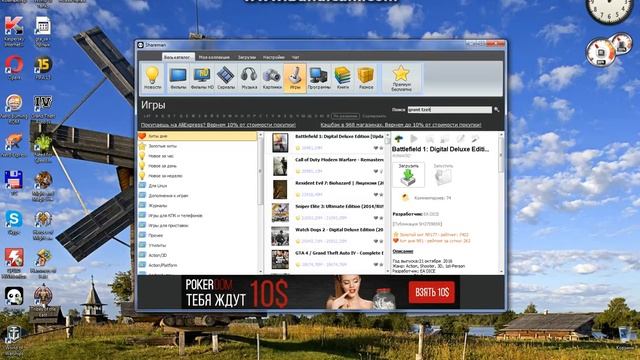Launch World of Warships desktop shortcut
This screenshot has height=360, width=640.
tap(14, 340)
